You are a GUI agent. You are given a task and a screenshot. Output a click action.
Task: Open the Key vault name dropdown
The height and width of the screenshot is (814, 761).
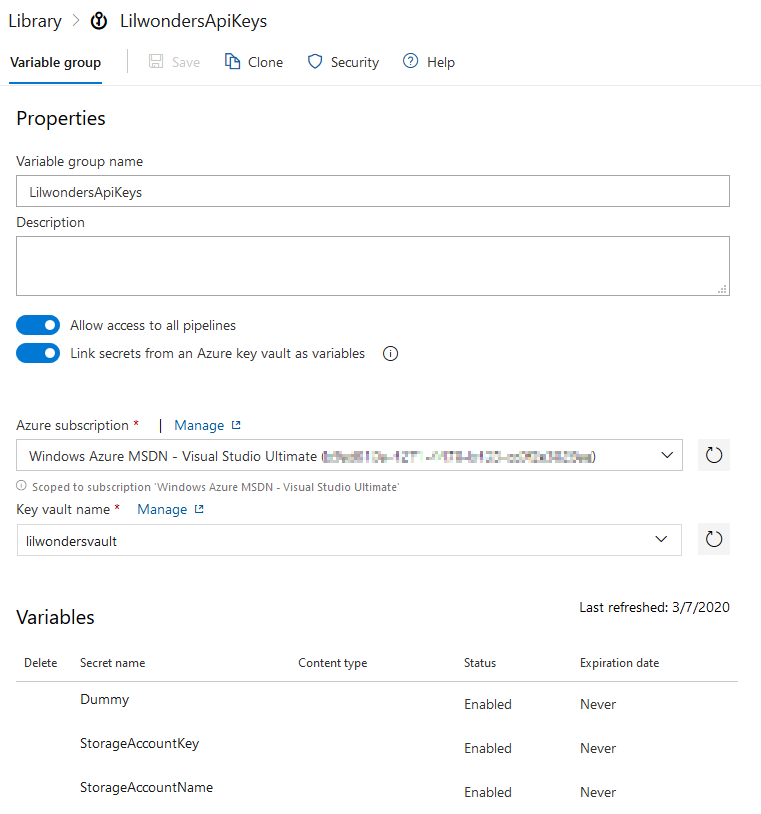661,539
